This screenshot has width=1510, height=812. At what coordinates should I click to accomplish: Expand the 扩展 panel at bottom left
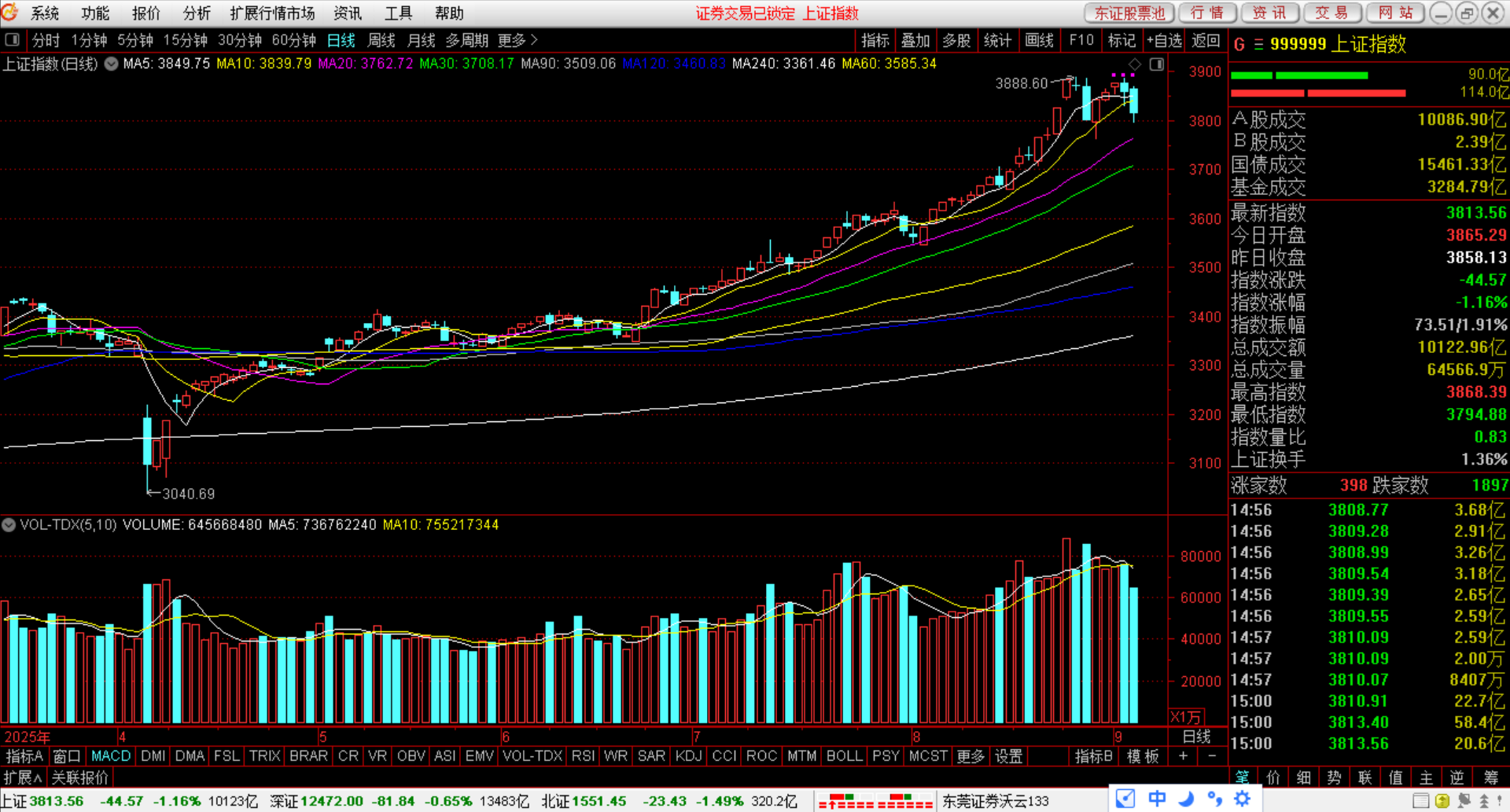pos(22,778)
